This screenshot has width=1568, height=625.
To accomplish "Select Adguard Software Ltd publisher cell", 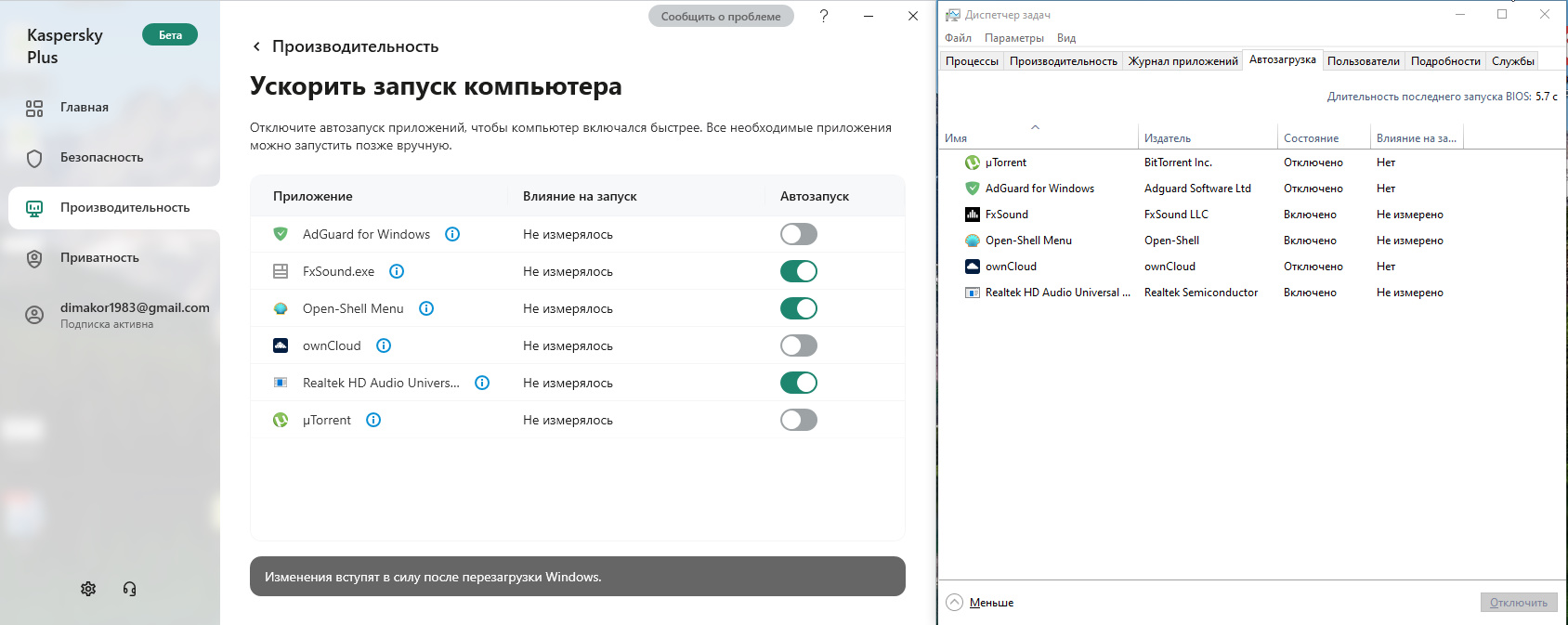I will coord(1197,189).
